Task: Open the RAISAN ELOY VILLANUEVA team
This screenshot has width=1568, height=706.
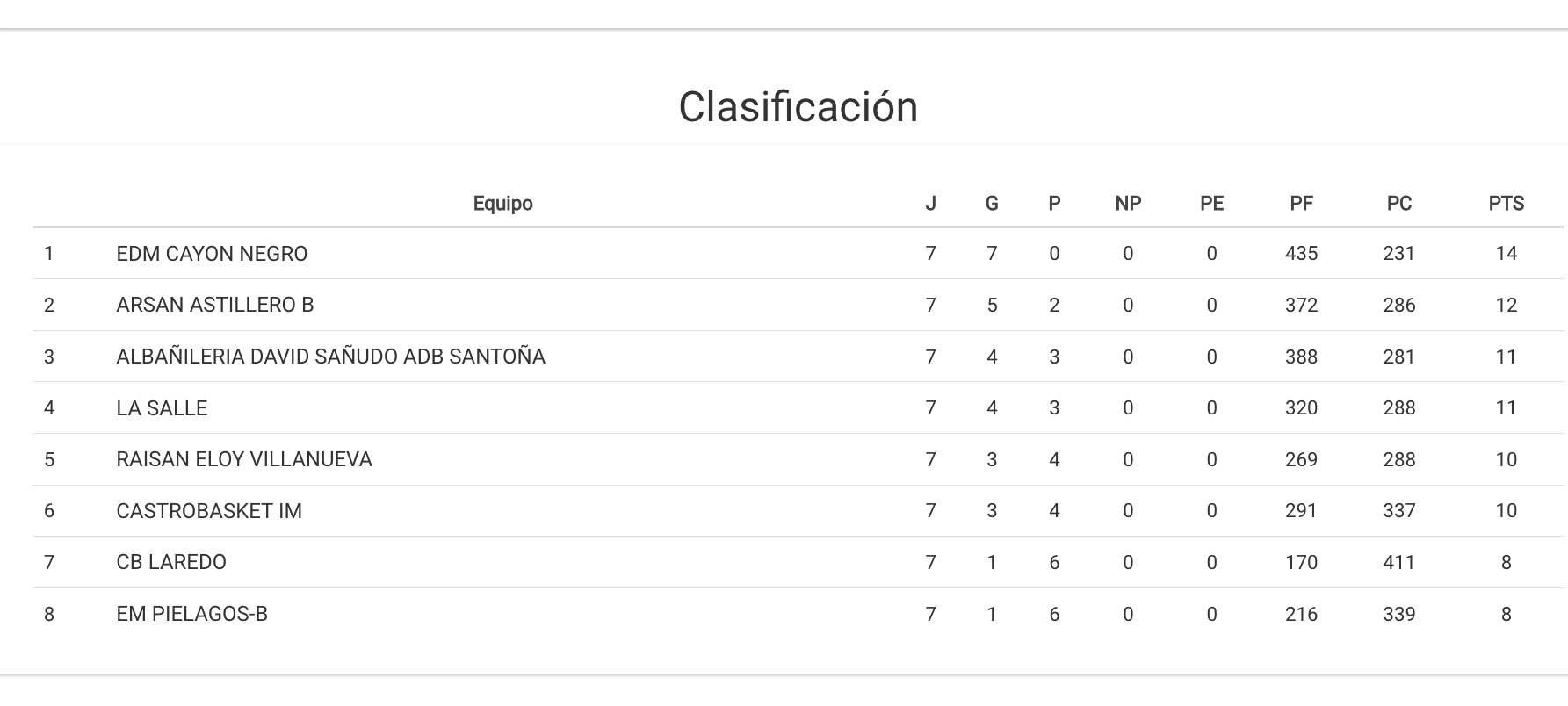Action: (244, 459)
